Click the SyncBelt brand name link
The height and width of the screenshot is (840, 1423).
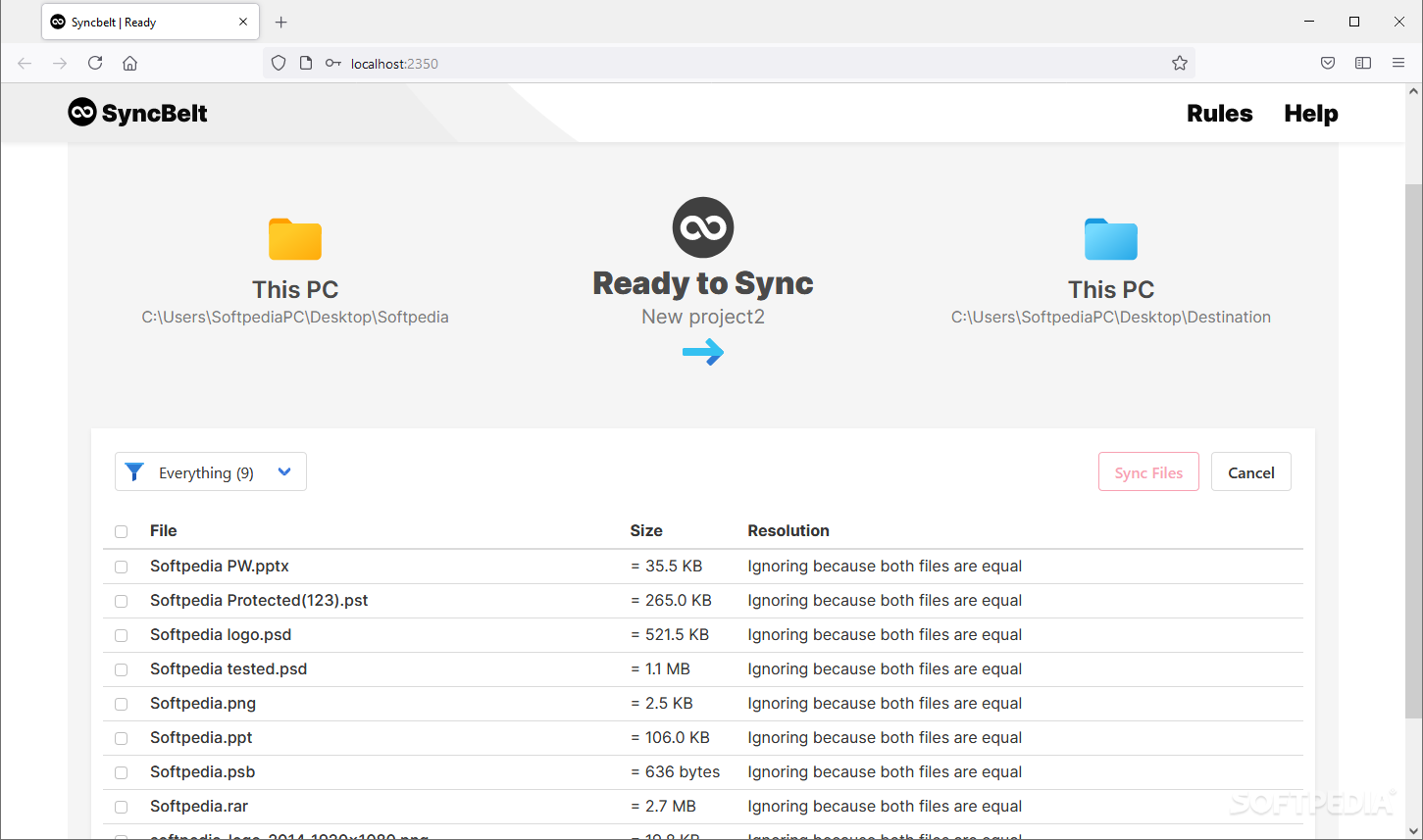[154, 113]
